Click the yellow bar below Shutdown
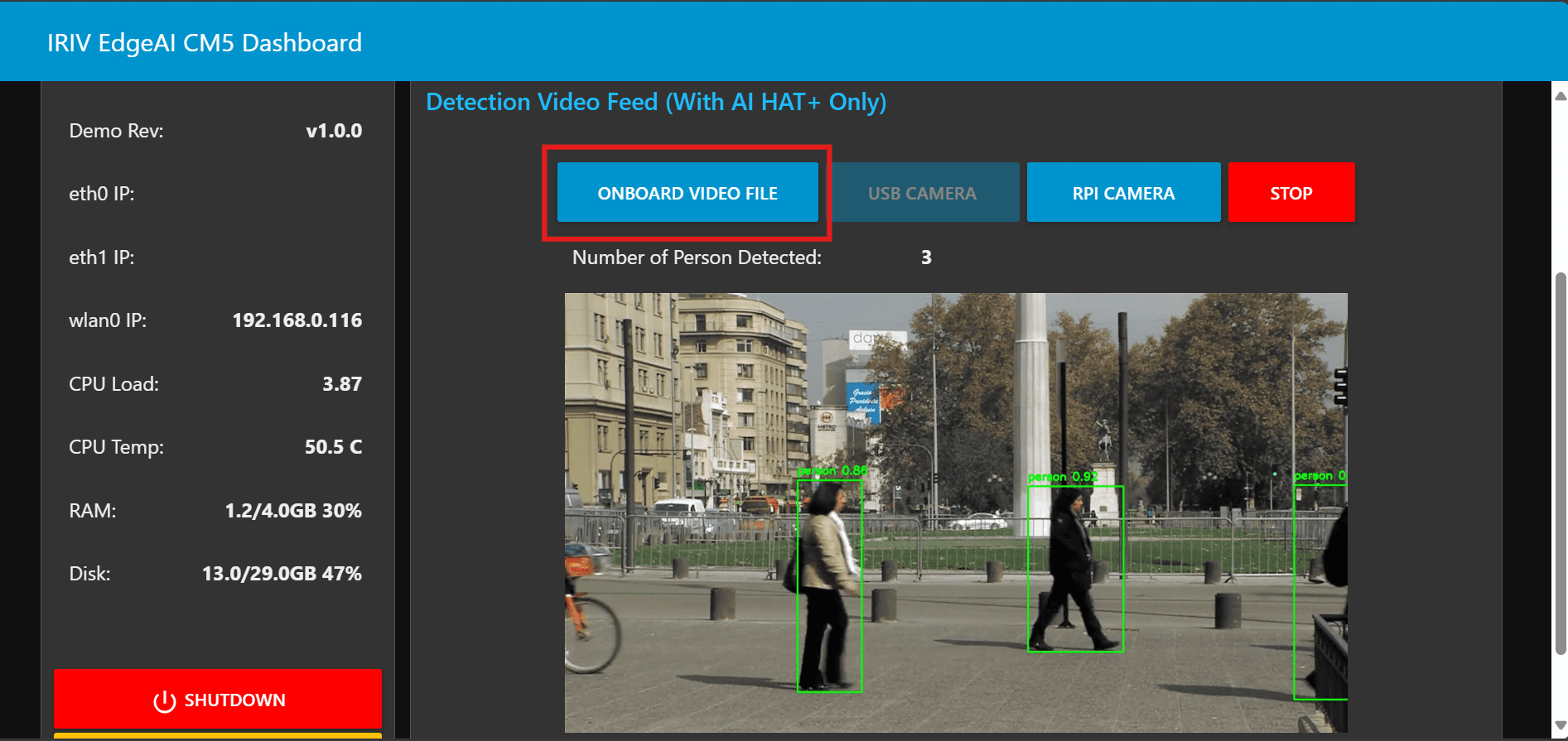 pos(218,735)
